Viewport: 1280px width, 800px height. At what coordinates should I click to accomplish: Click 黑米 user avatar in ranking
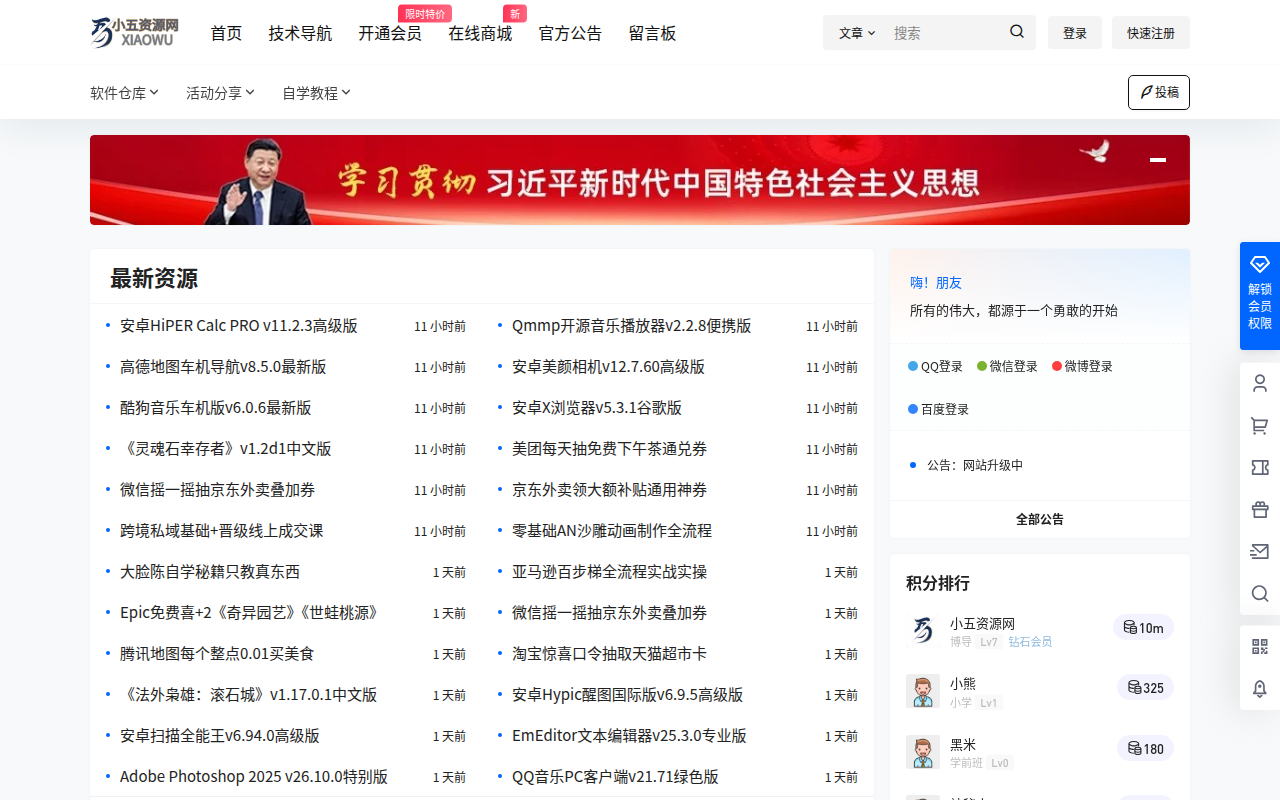pyautogui.click(x=922, y=752)
